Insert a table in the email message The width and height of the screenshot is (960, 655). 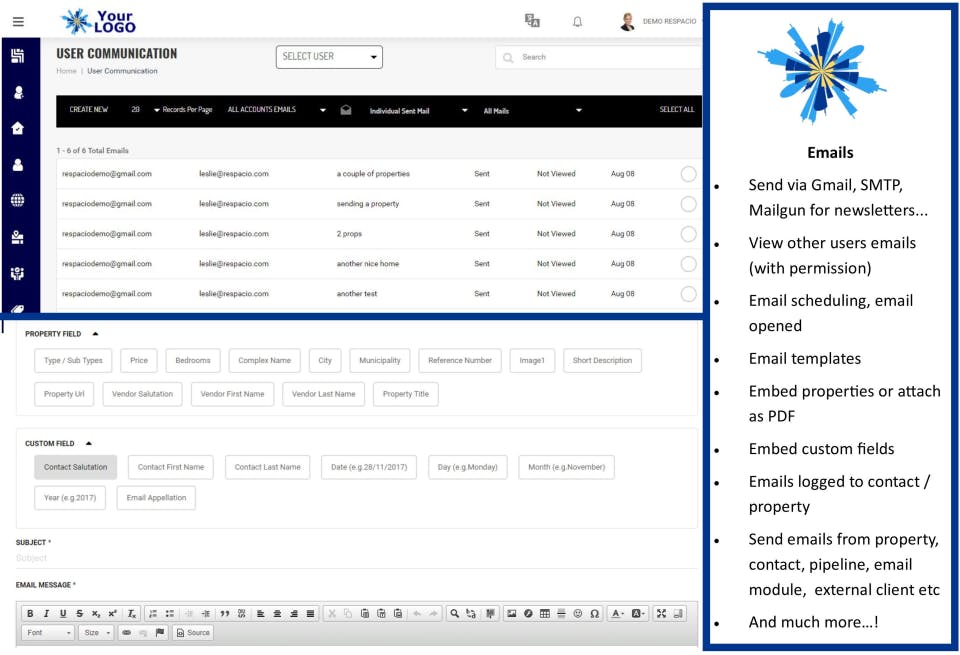point(544,613)
